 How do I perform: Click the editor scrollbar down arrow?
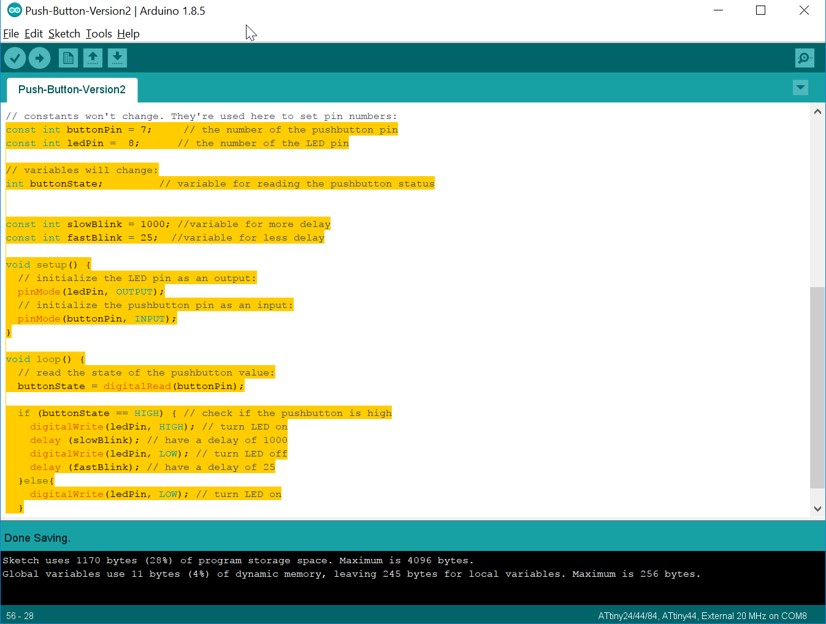point(818,509)
